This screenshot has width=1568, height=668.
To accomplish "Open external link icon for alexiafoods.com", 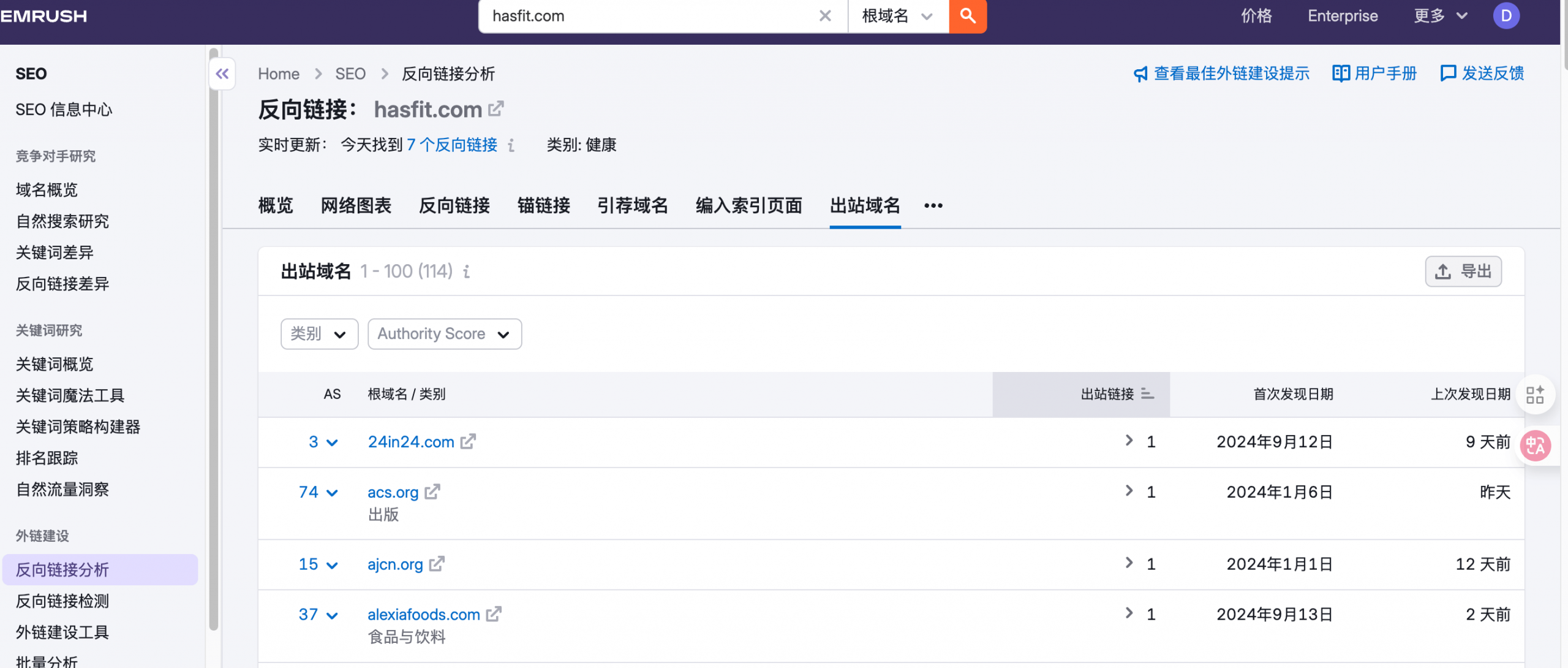I will 494,614.
